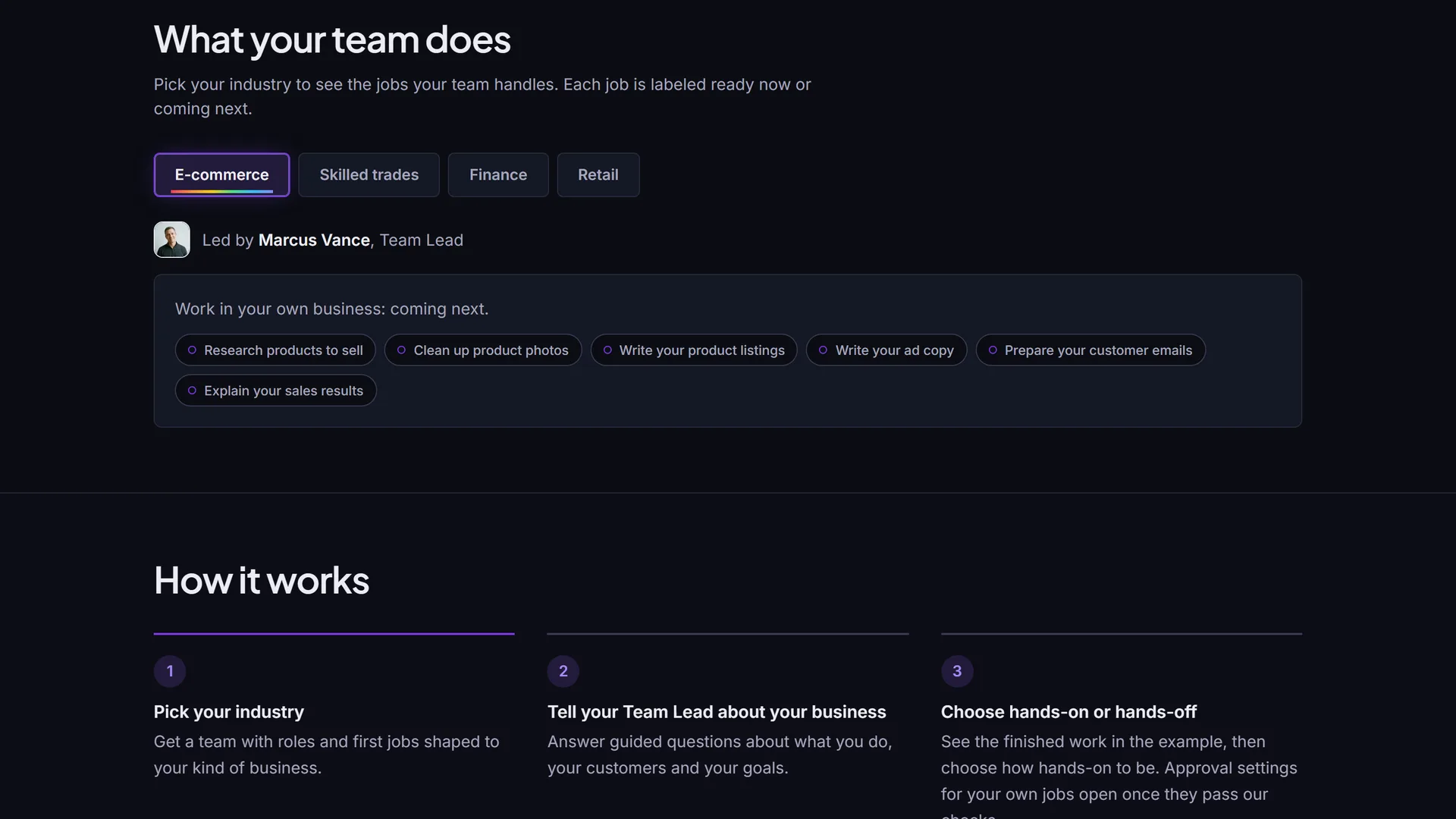The image size is (1456, 819).
Task: Switch to the Skilled trades tab
Action: pyautogui.click(x=369, y=174)
